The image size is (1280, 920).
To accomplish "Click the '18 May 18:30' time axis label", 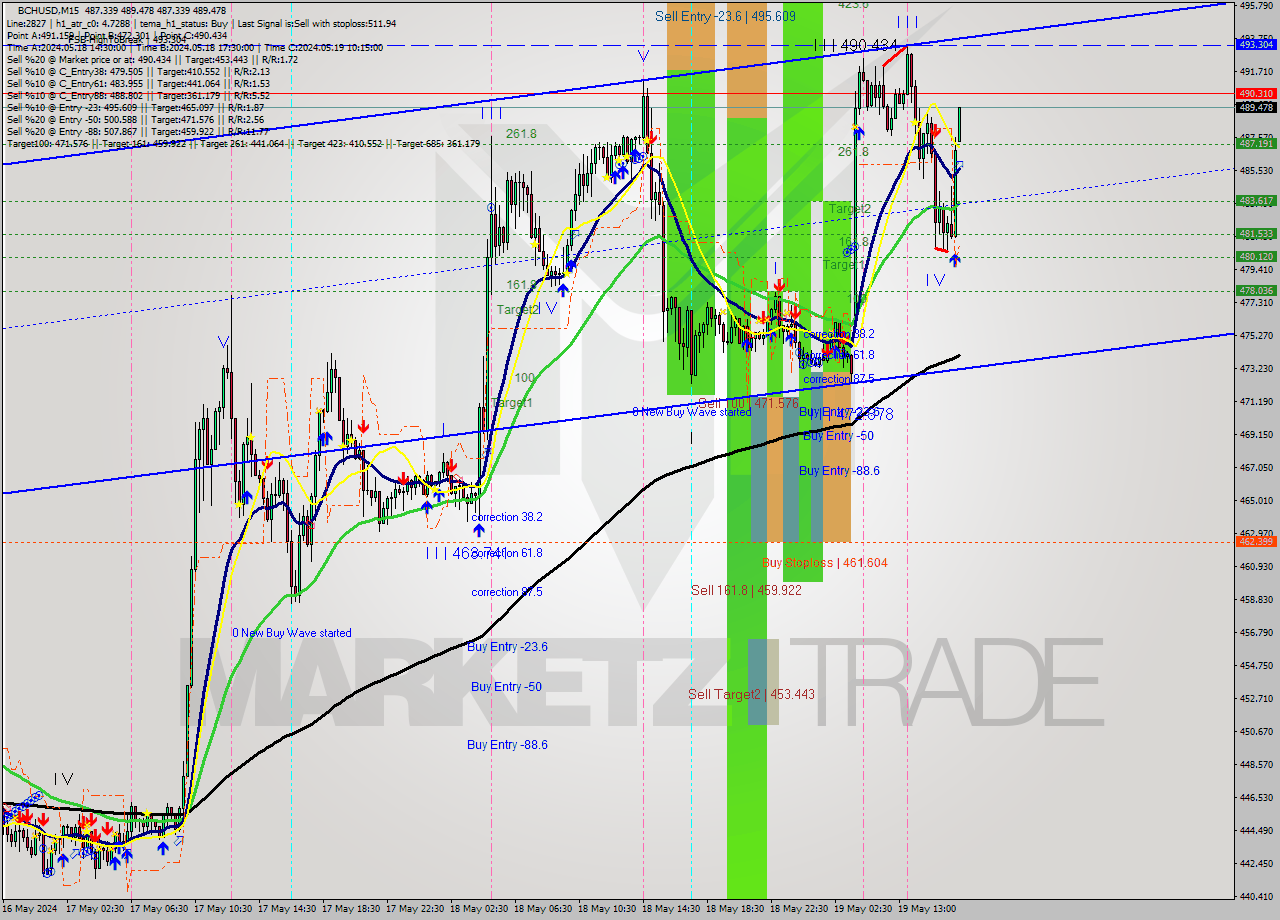I will [x=737, y=909].
